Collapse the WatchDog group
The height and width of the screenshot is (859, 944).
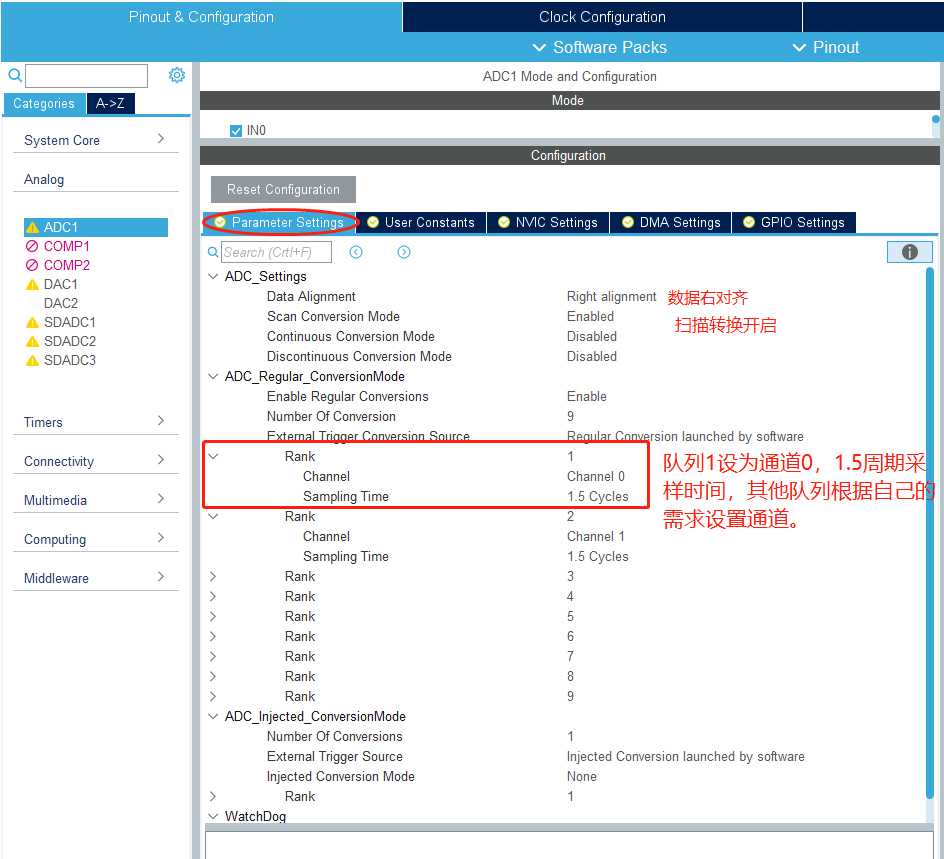pos(213,816)
